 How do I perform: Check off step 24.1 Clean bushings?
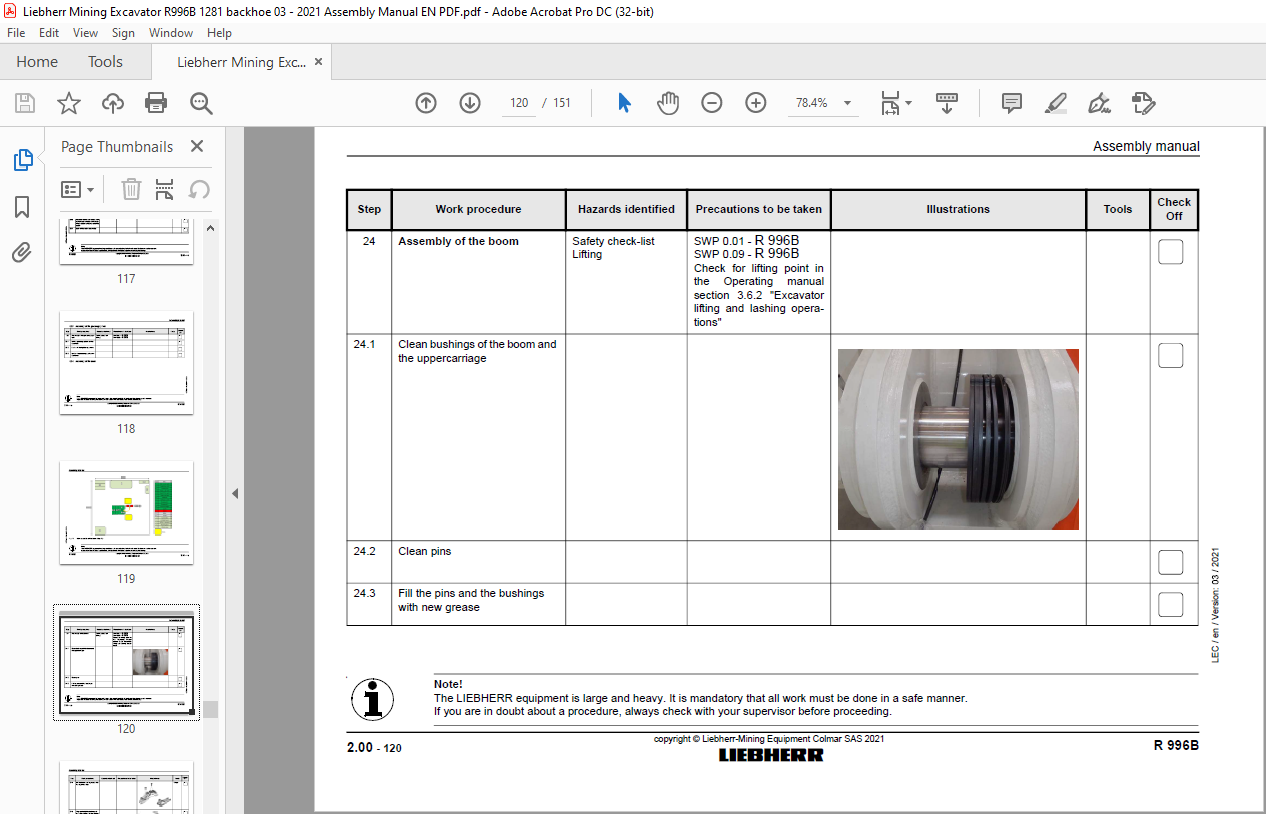click(x=1171, y=355)
